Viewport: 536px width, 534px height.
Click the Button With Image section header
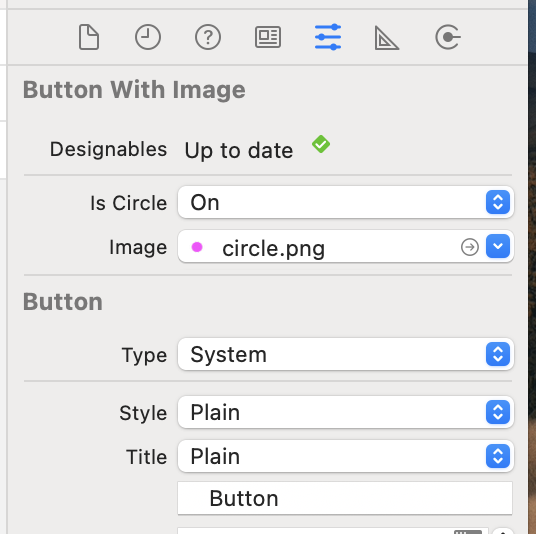pos(134,90)
